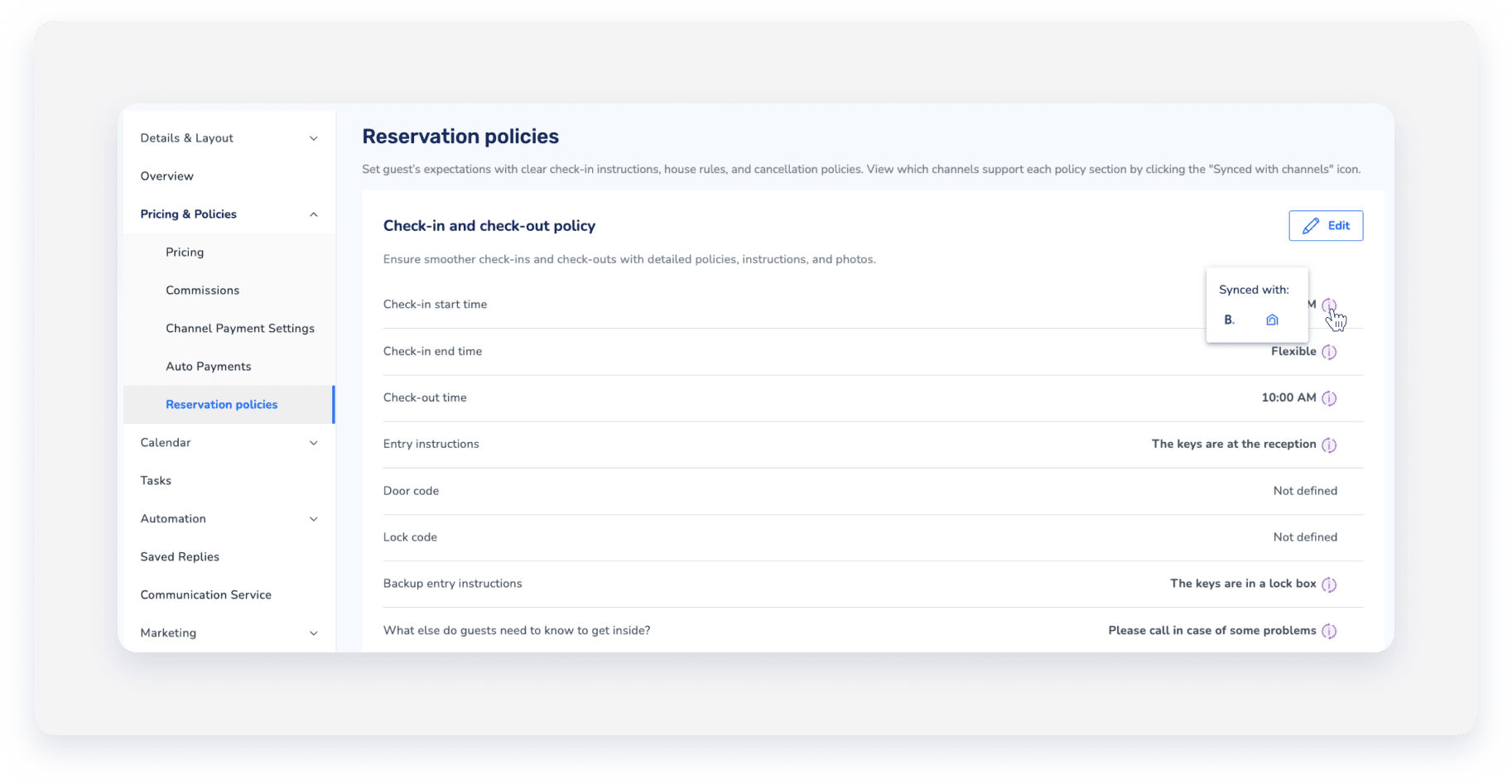Select Auto Payments in sidebar
1512x784 pixels.
pos(208,367)
